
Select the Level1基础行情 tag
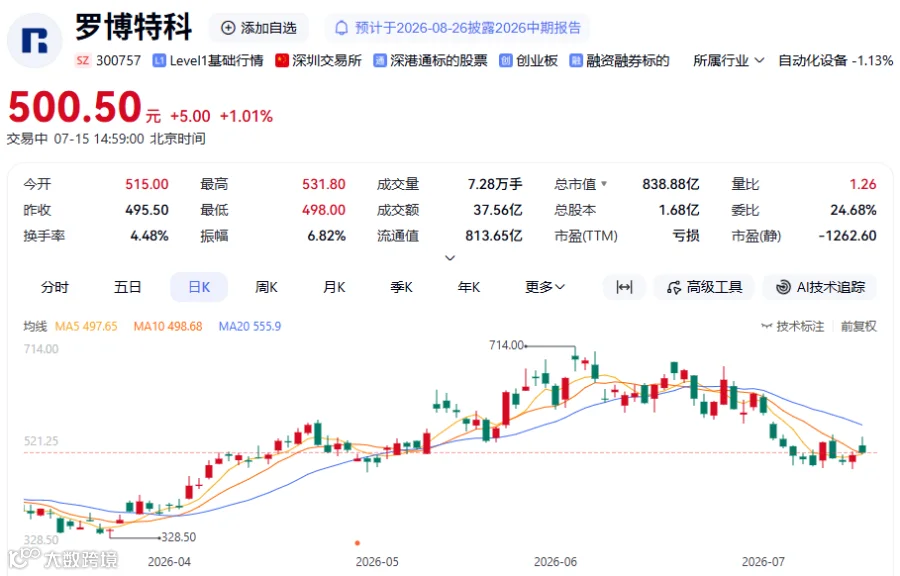tap(208, 60)
